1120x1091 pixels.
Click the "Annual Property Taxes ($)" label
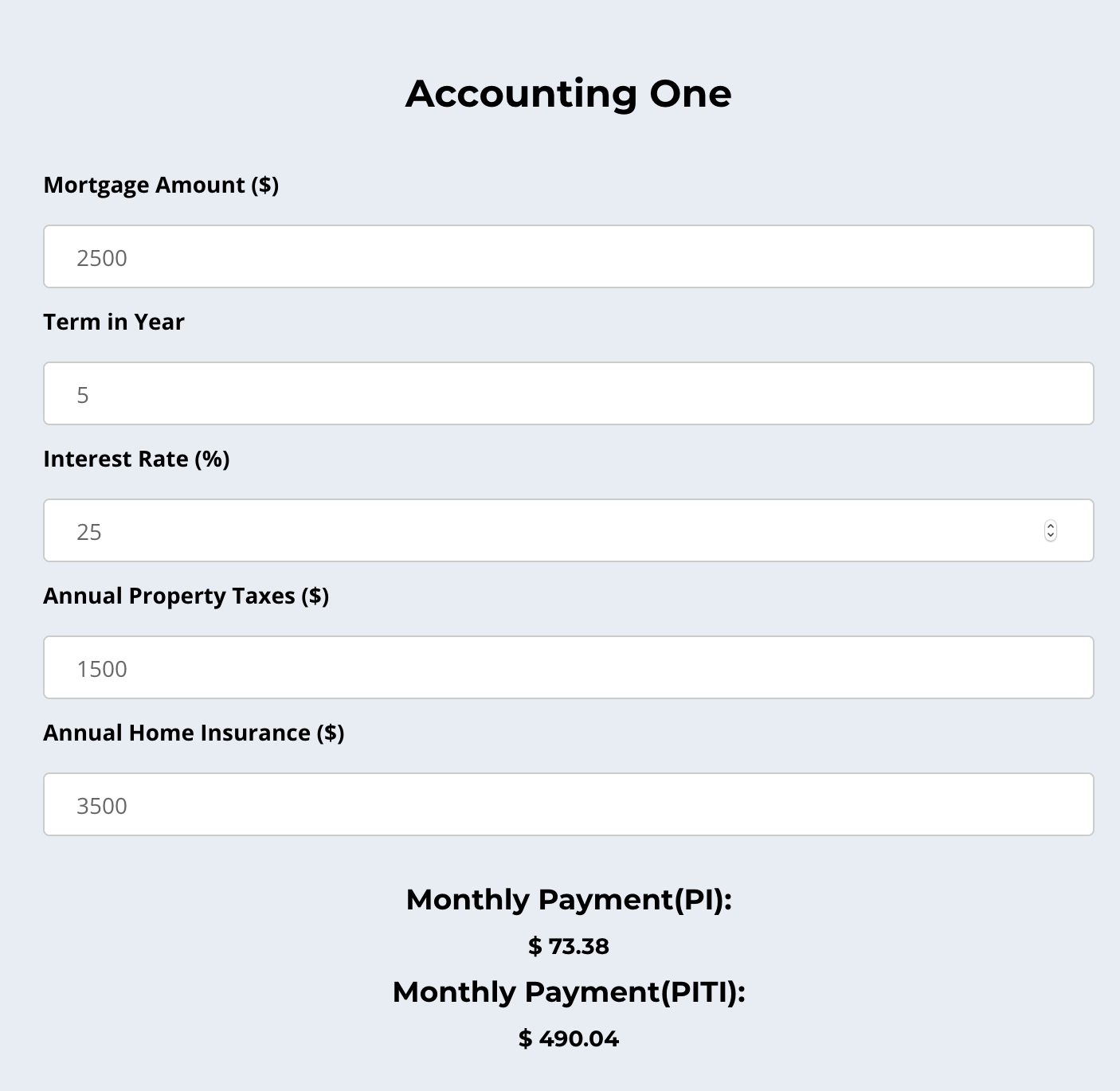(186, 596)
